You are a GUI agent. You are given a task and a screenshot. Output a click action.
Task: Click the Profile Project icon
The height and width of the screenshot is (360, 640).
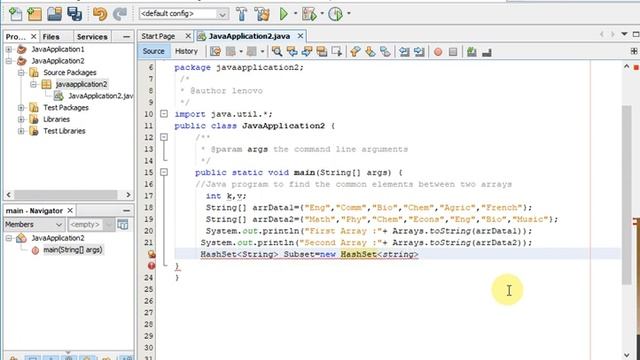tap(336, 14)
